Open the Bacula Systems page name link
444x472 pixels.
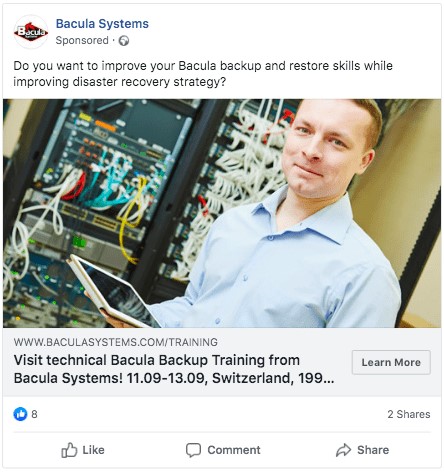(x=102, y=24)
